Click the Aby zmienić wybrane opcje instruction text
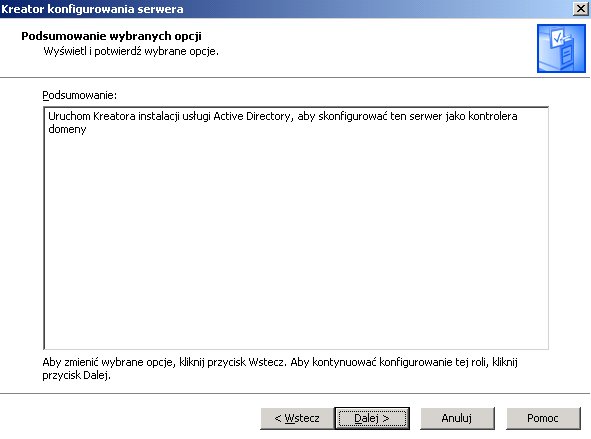Screen dimensions: 591x439 pos(280,369)
